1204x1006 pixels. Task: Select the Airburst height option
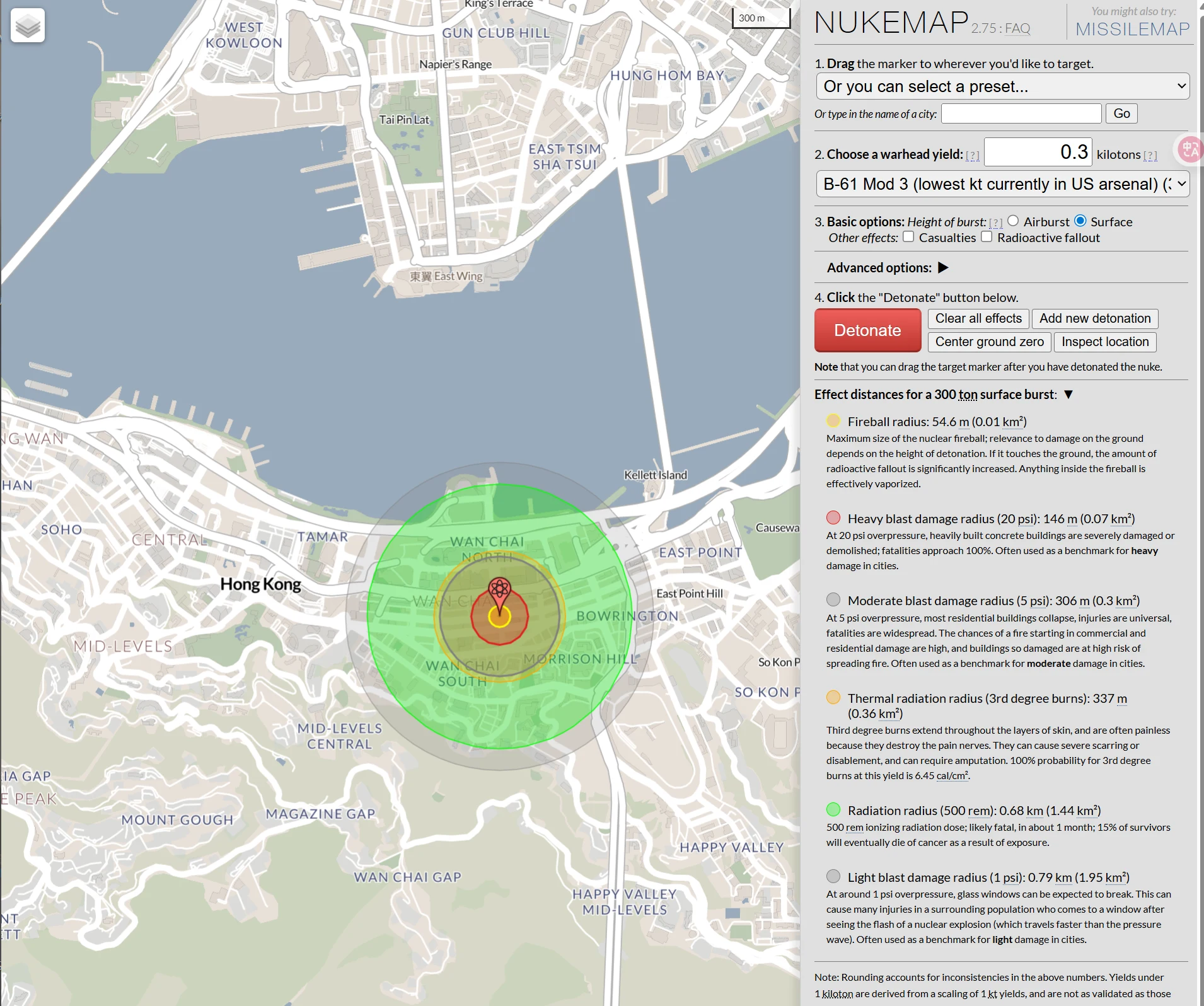(x=1013, y=221)
